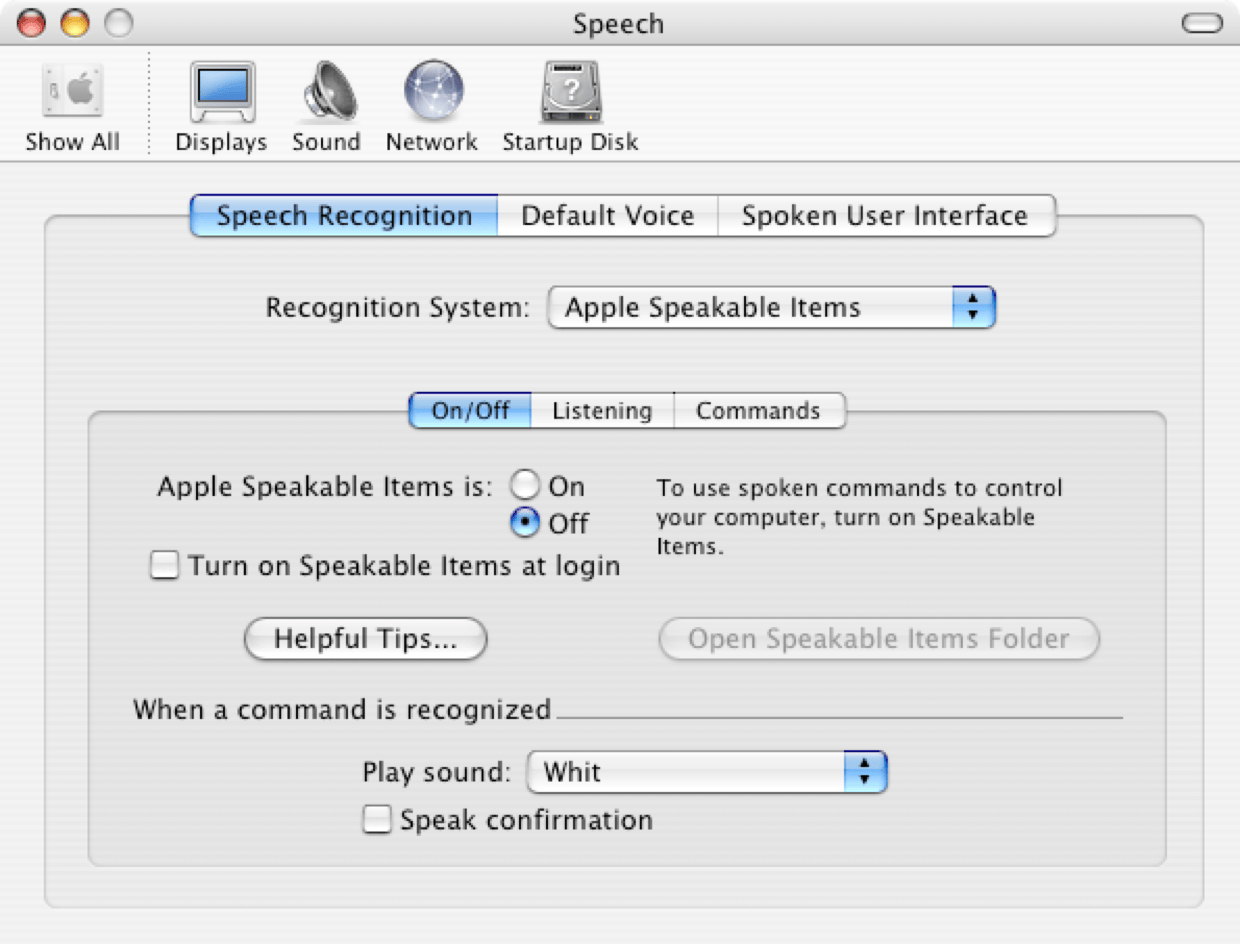The height and width of the screenshot is (944, 1240).
Task: Click the 'Play sound:' label
Action: click(x=437, y=772)
